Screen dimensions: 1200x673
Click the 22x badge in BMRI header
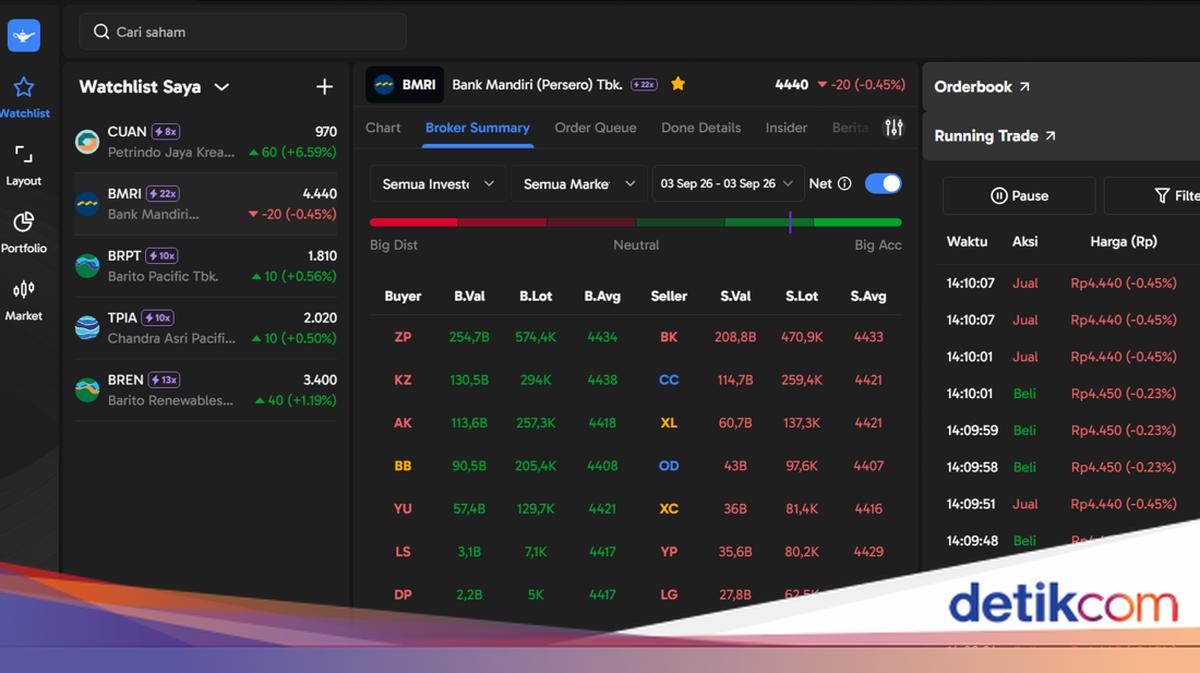pos(644,85)
